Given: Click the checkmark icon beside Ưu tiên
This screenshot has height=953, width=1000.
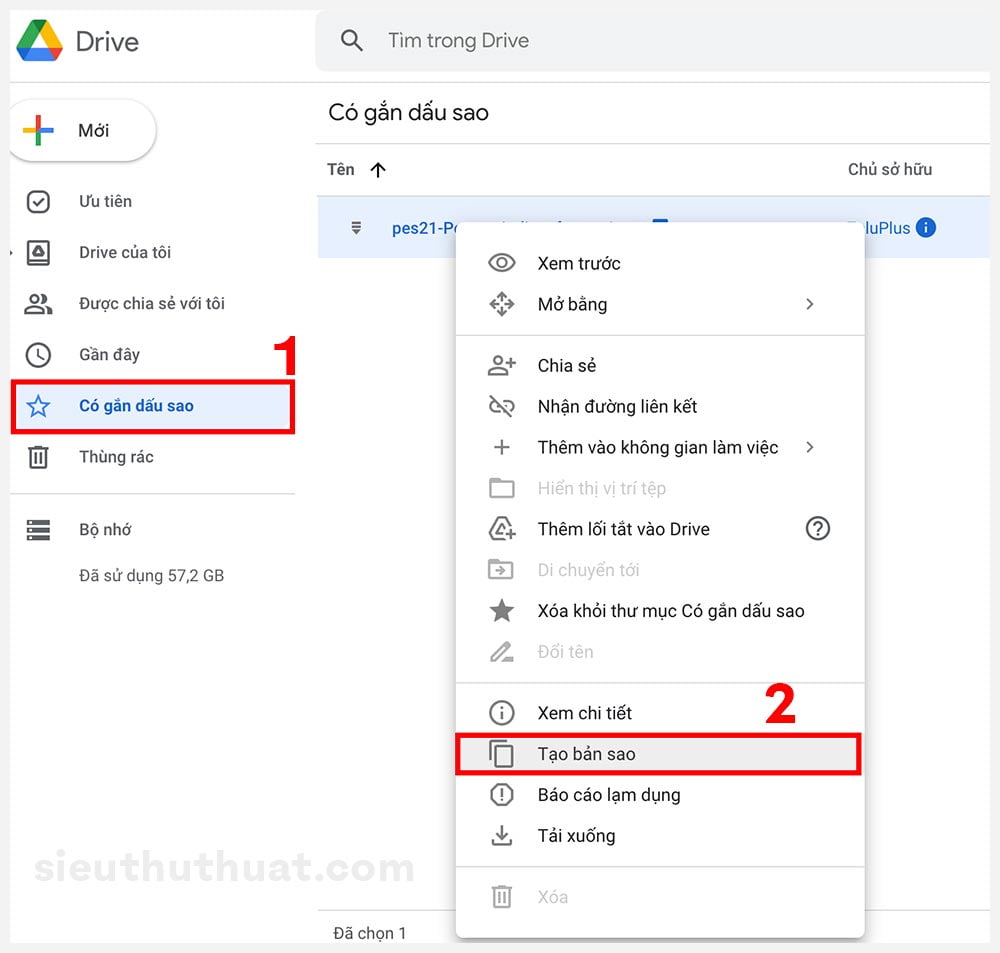Looking at the screenshot, I should 38,202.
